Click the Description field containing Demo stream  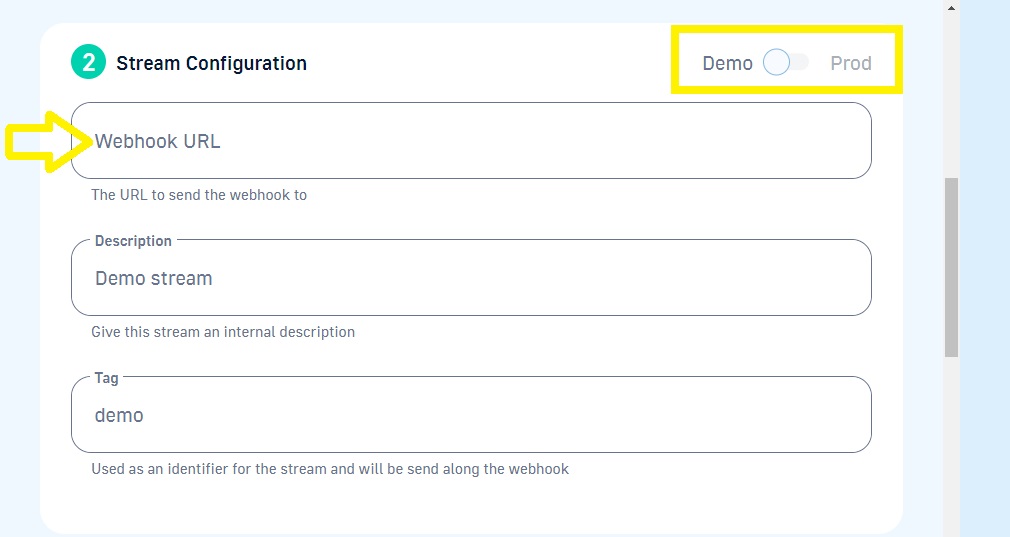click(x=471, y=278)
